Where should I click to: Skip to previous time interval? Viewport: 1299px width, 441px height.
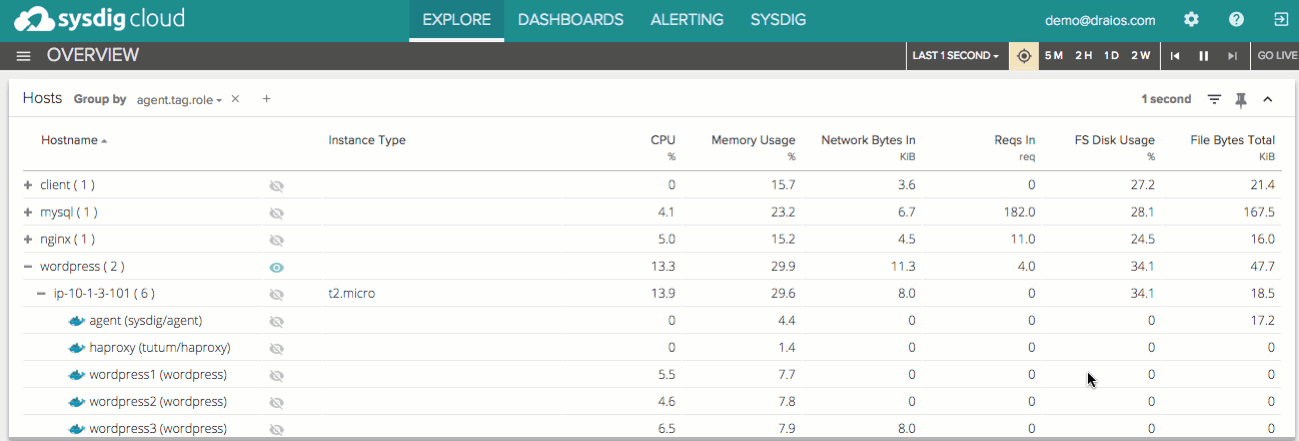pos(1175,56)
